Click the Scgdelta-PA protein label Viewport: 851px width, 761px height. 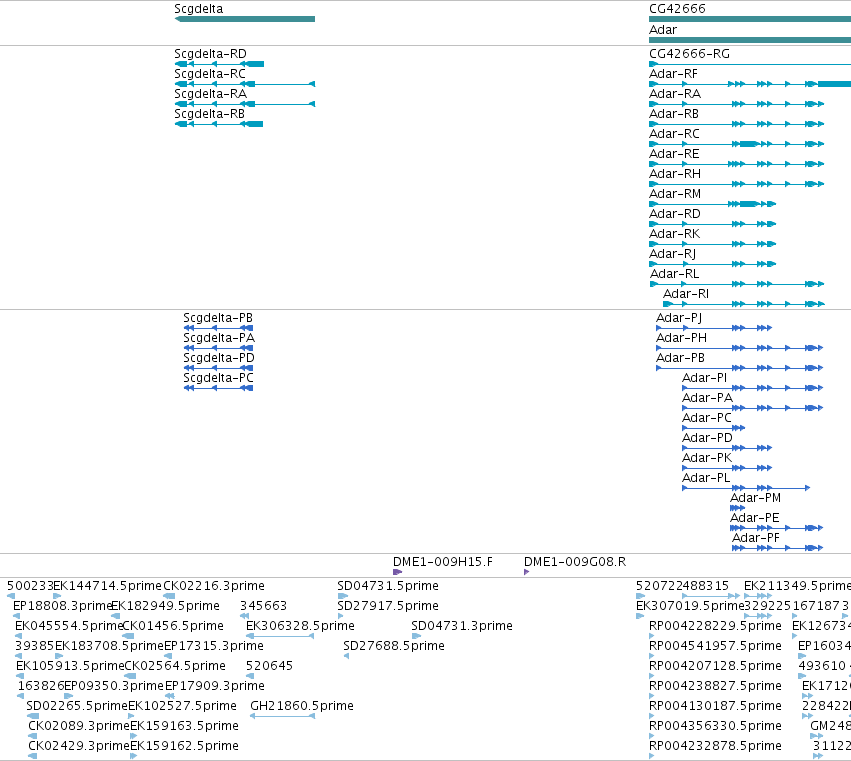tap(219, 338)
